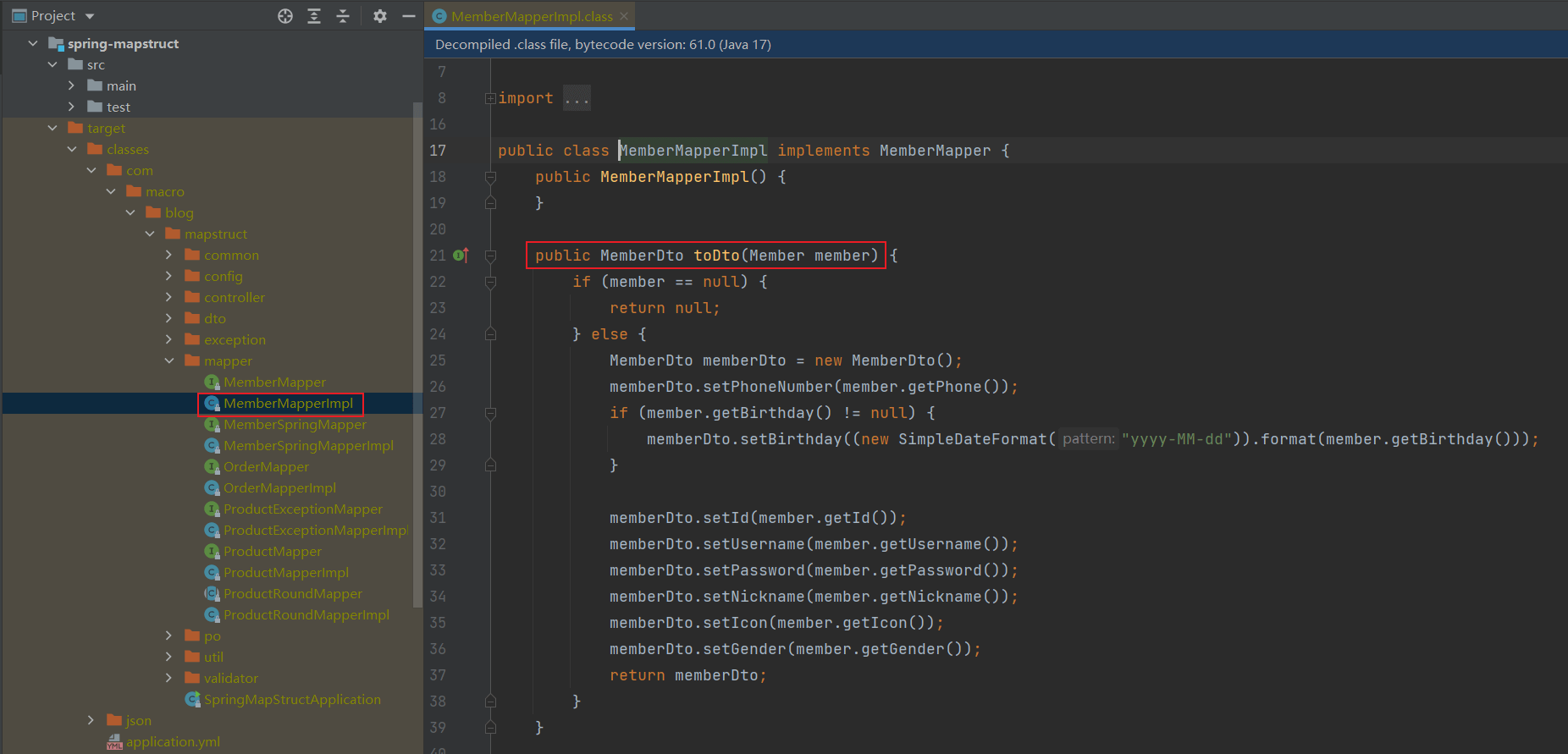
Task: Expand the controller folder
Action: pyautogui.click(x=168, y=298)
